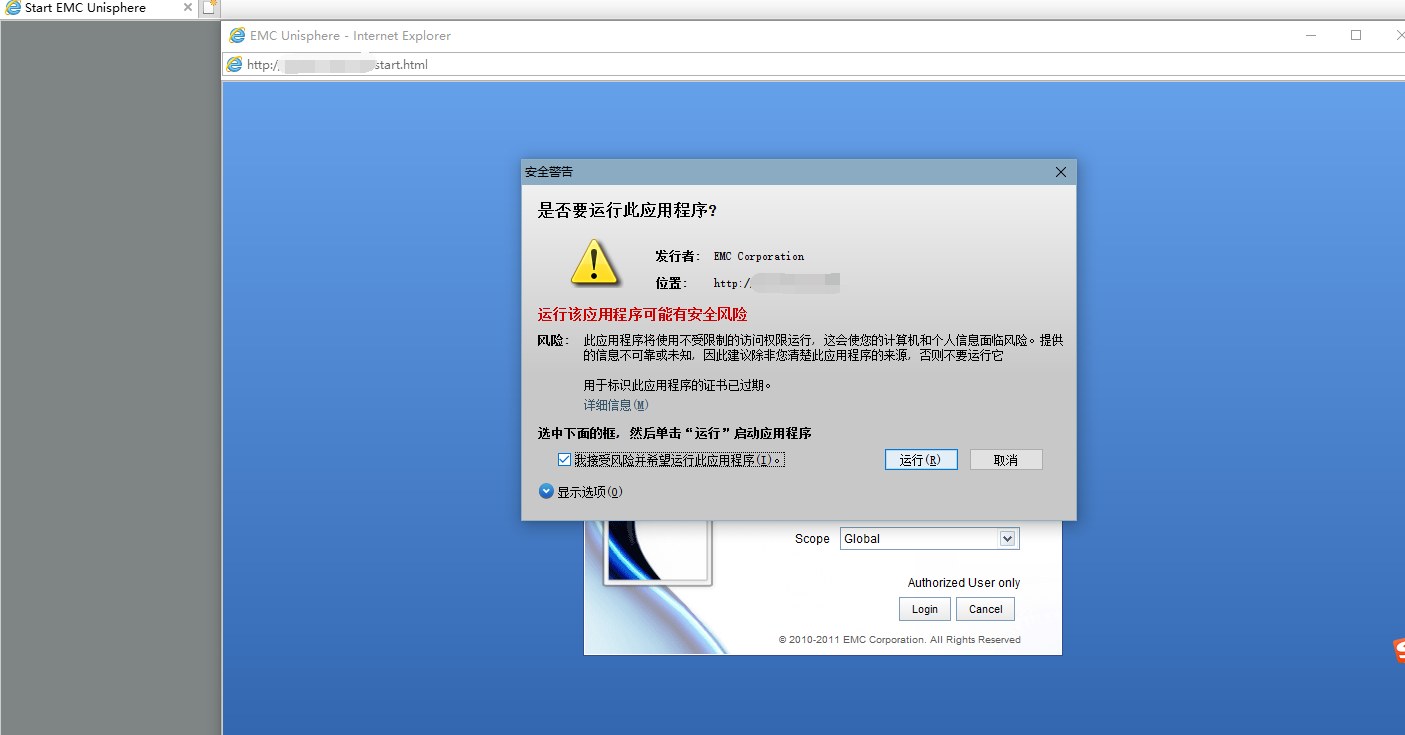Click the red 运行该应用程序可能有安全风险 warning text

[642, 315]
